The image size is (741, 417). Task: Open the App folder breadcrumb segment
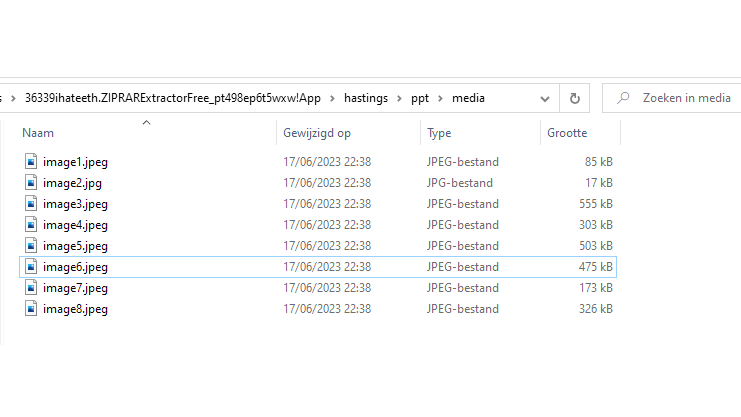[x=310, y=98]
